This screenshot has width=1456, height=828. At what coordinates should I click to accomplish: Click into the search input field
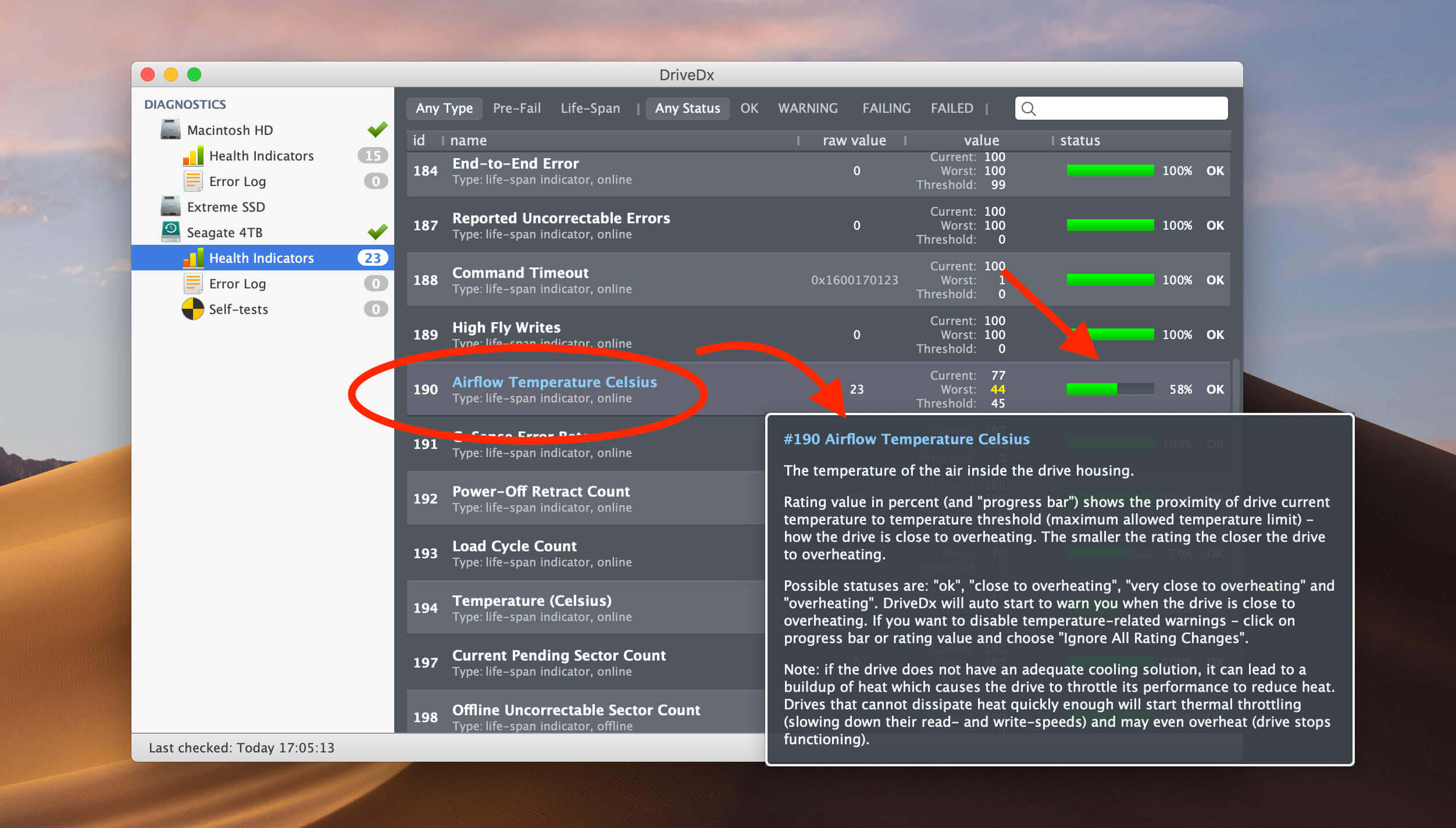coord(1121,108)
